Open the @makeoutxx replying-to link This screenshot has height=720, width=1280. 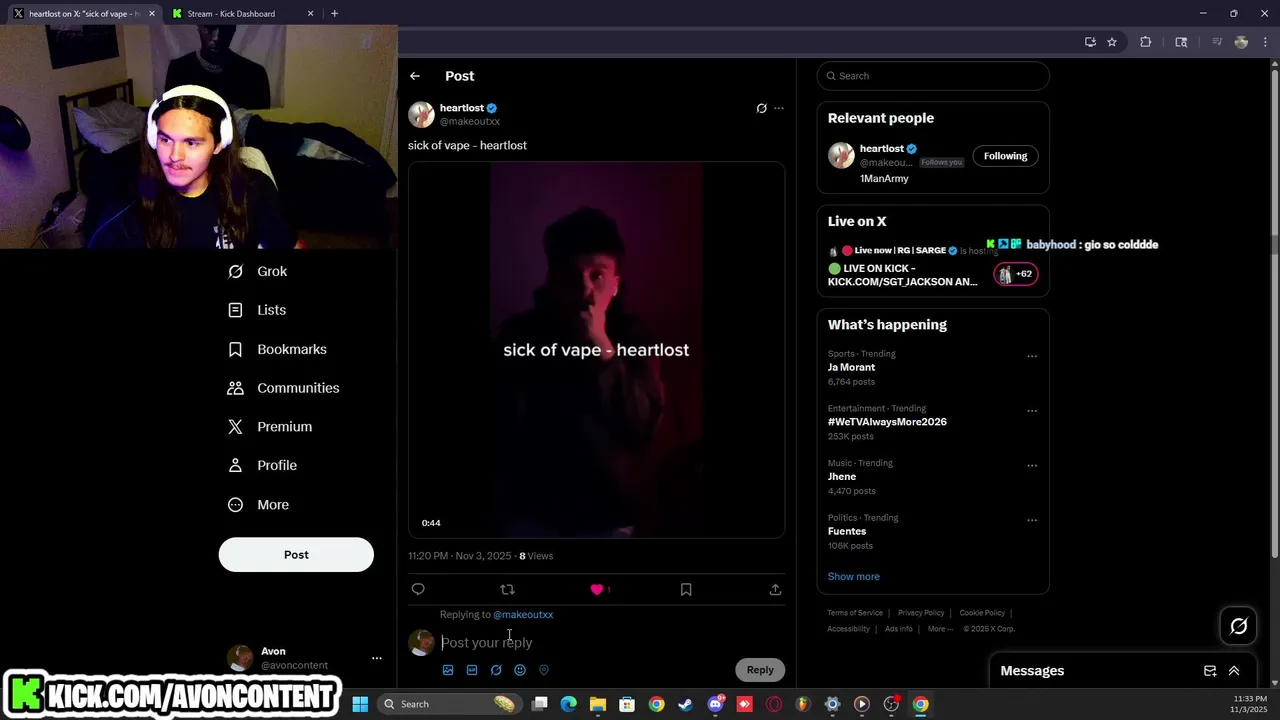coord(523,614)
